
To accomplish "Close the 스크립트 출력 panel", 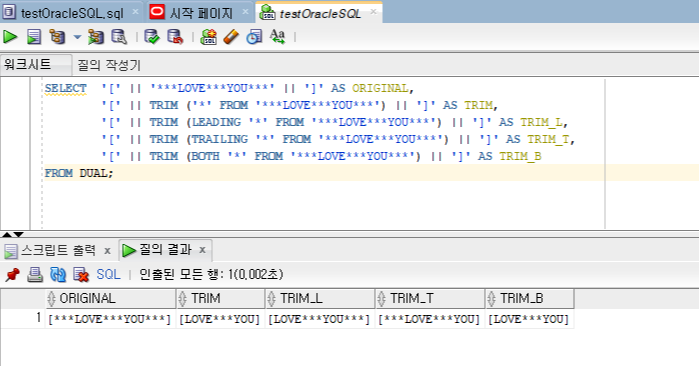I will tap(107, 251).
